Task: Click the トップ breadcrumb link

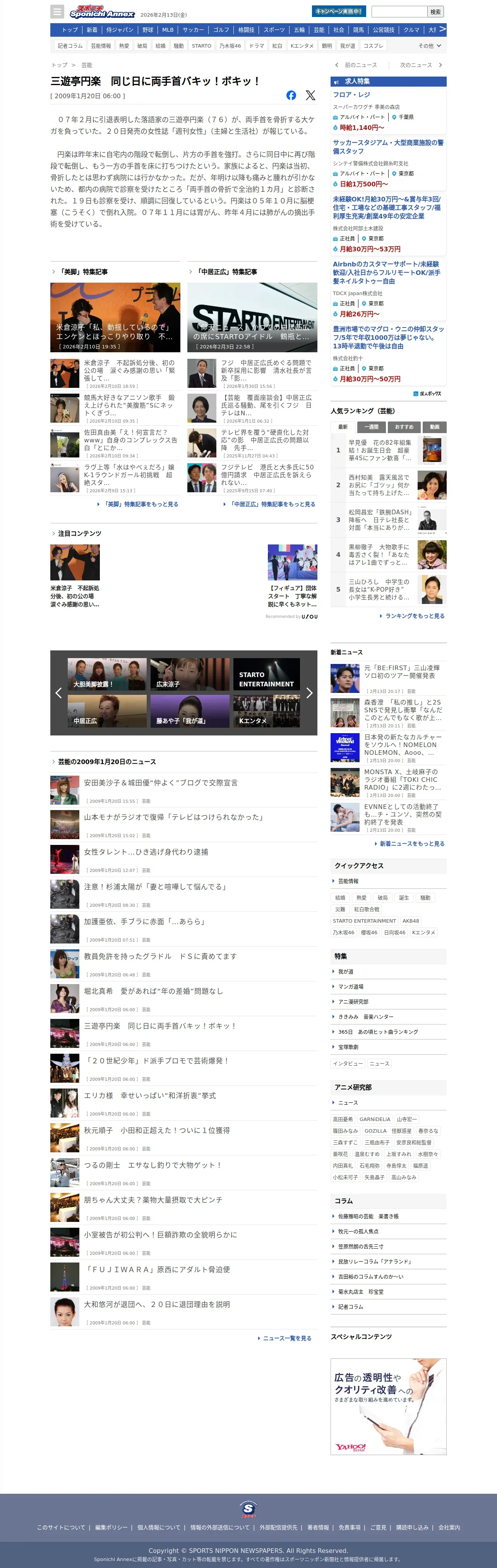Action: (x=60, y=65)
